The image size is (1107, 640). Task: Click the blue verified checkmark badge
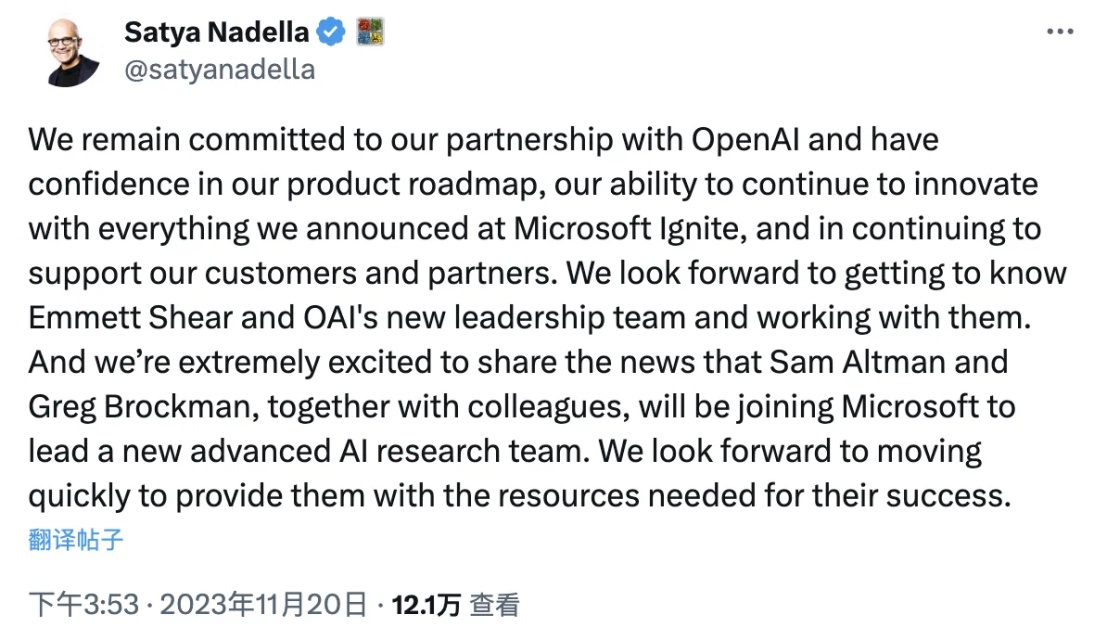330,32
